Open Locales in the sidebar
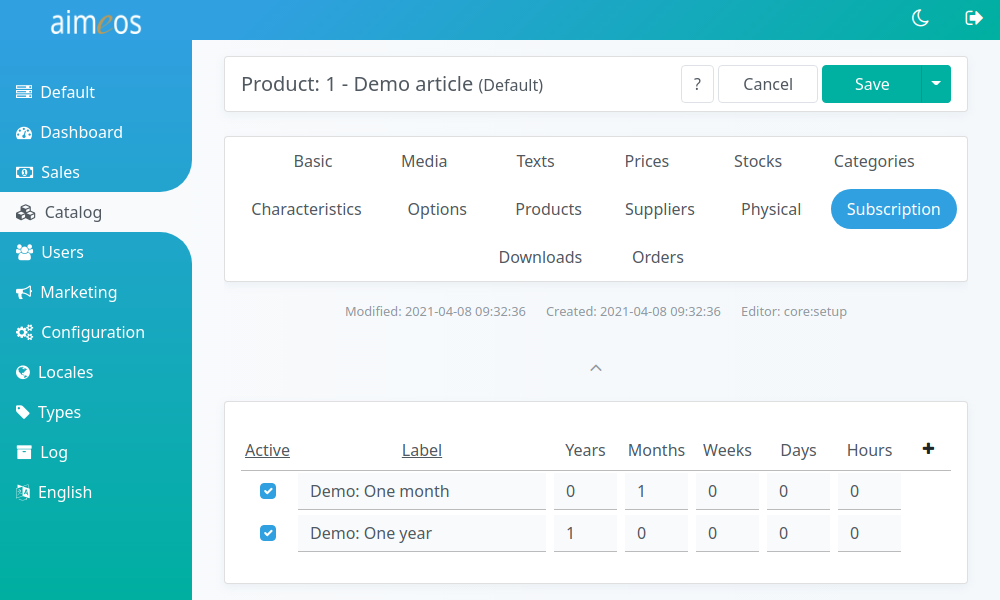The image size is (1000, 600). [x=66, y=372]
